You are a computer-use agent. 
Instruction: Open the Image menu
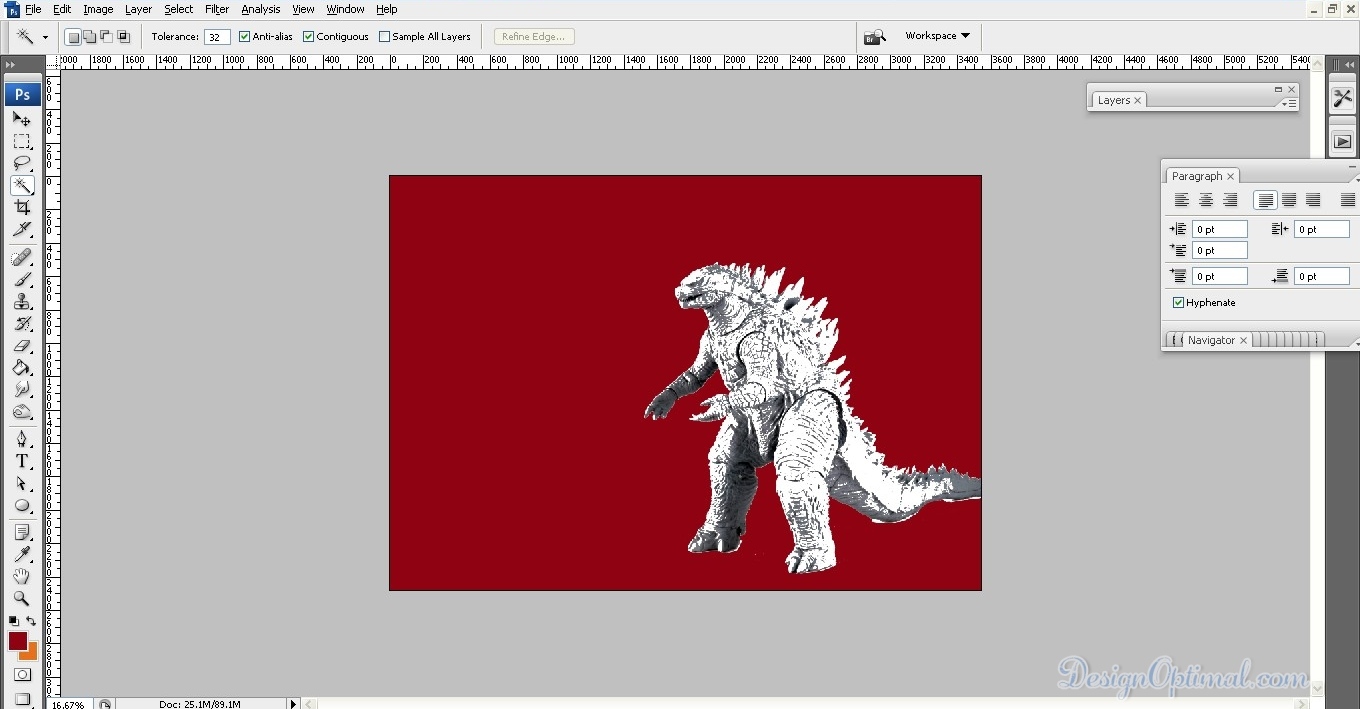tap(98, 9)
